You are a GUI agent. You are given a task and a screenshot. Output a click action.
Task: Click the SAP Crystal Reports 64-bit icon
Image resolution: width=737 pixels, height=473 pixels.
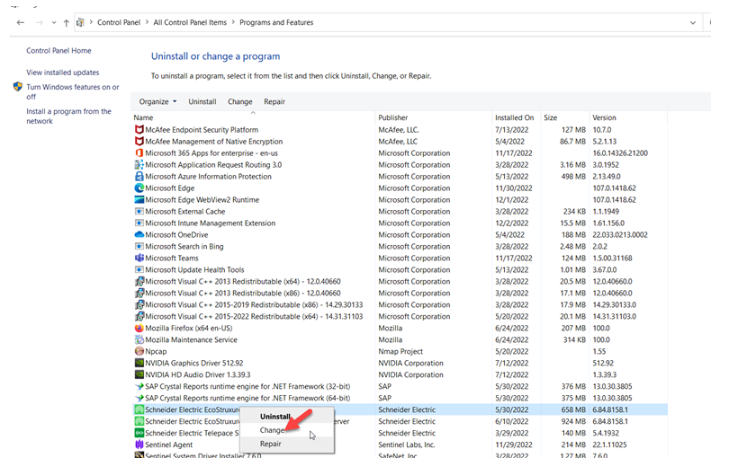[x=139, y=398]
